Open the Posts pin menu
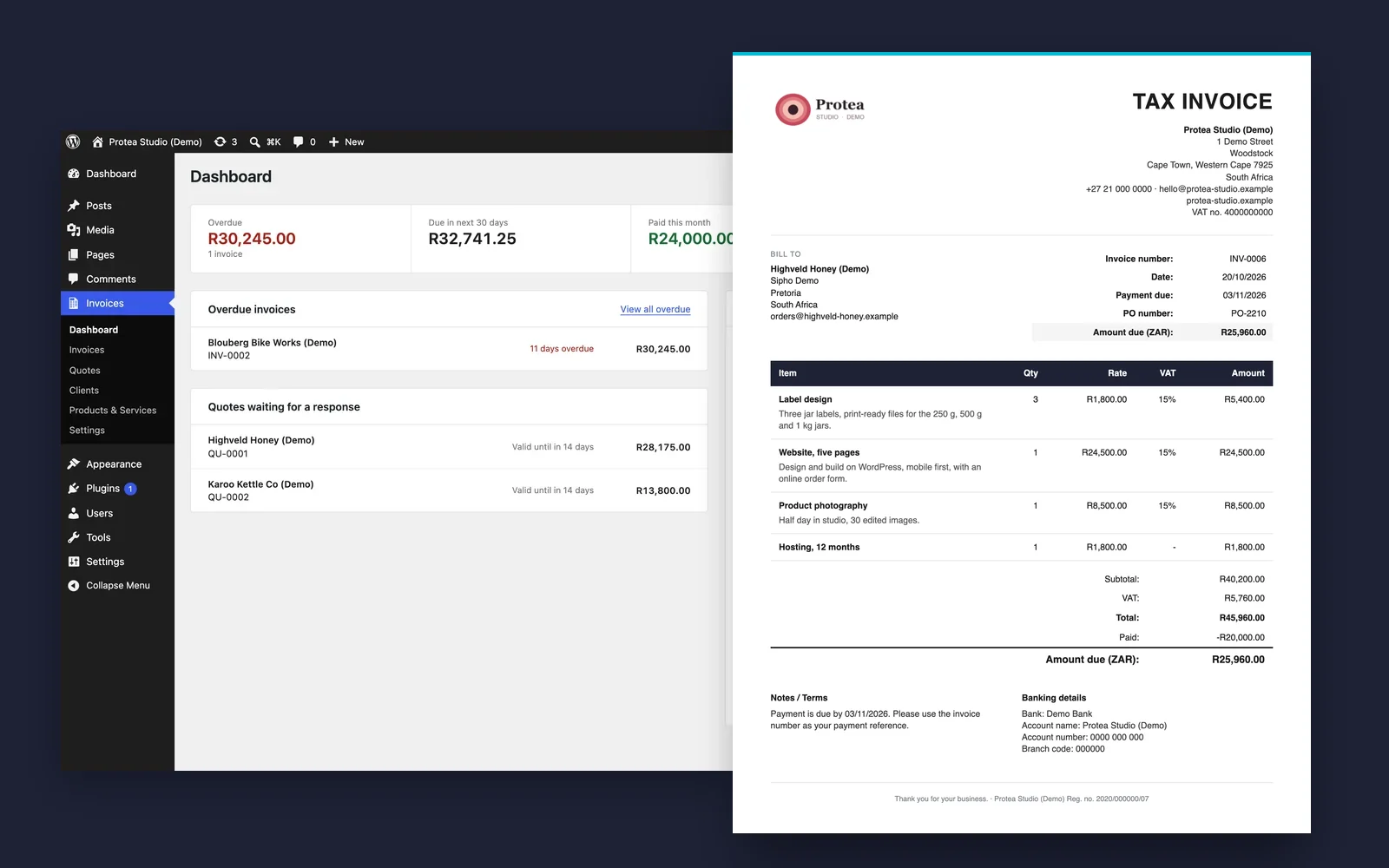The height and width of the screenshot is (868, 1389). click(x=117, y=206)
